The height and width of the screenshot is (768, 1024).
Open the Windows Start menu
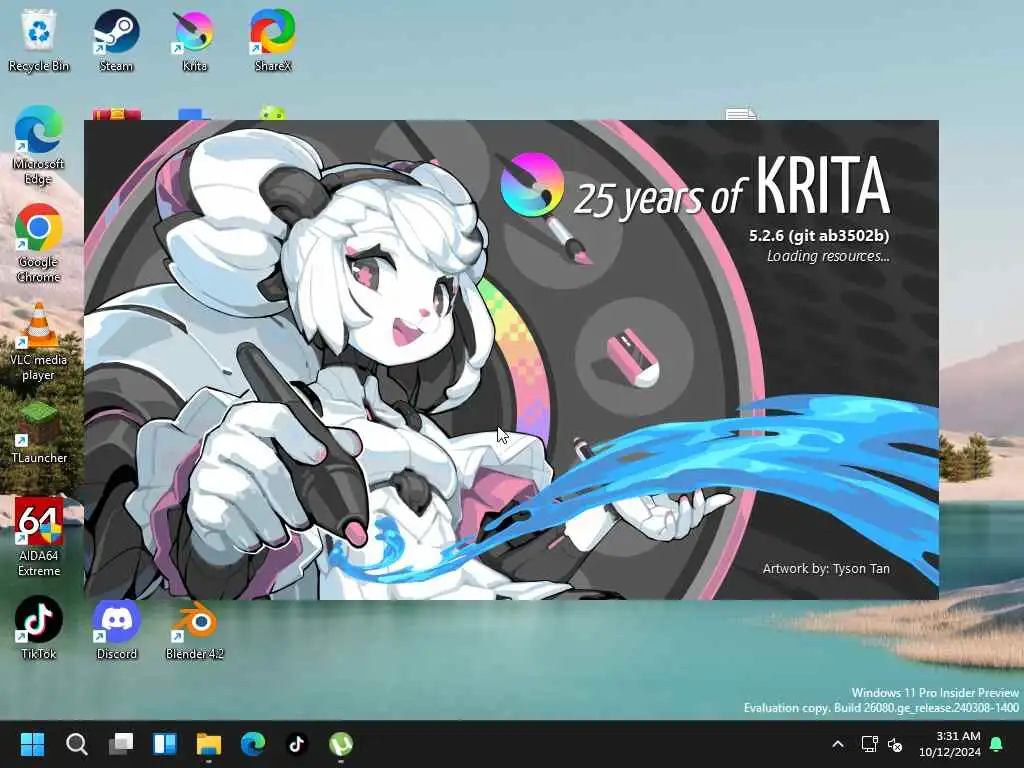click(32, 744)
